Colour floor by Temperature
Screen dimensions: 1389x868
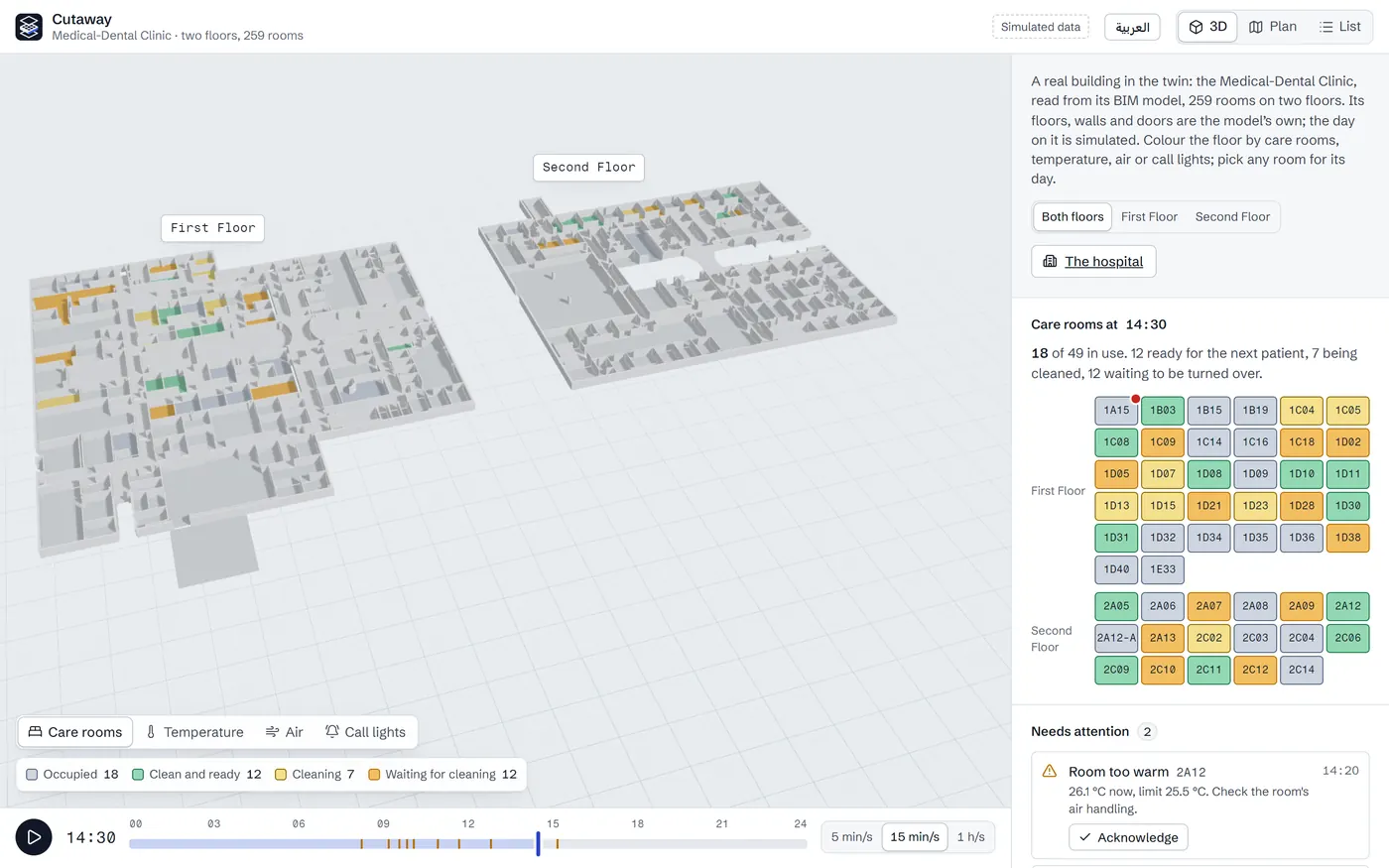click(x=194, y=732)
